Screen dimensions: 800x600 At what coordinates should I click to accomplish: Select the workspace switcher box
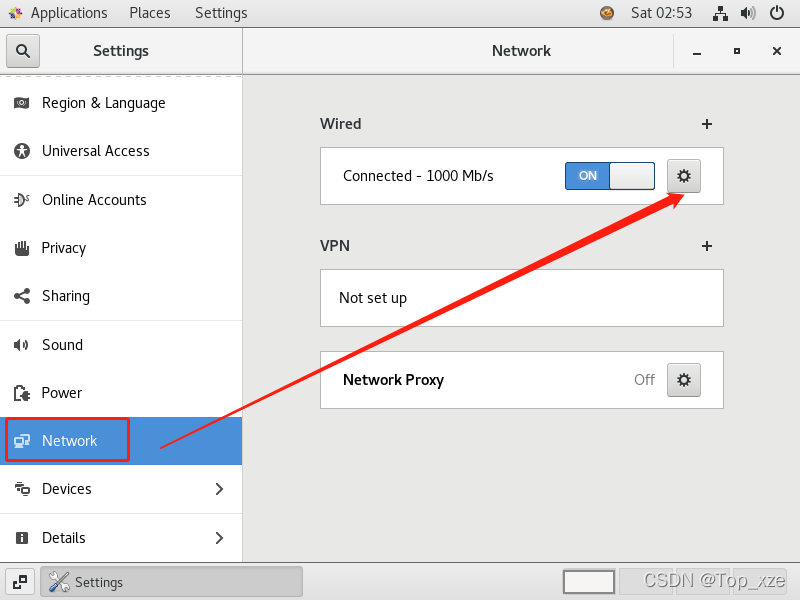tap(589, 582)
